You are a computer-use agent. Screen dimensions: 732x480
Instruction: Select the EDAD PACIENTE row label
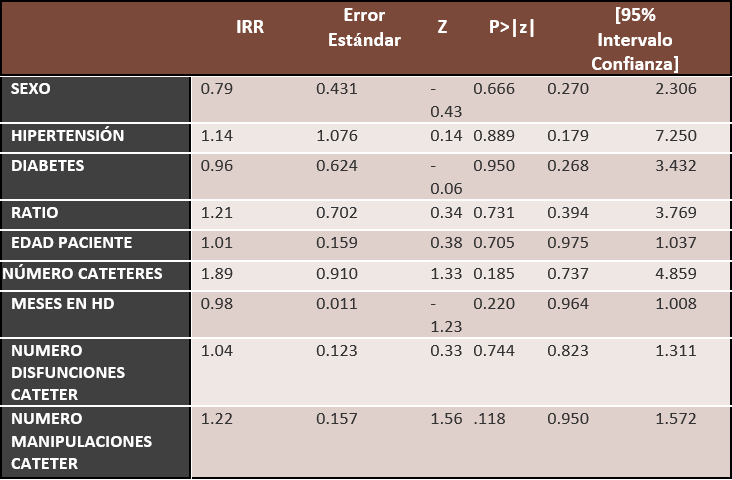pyautogui.click(x=71, y=243)
